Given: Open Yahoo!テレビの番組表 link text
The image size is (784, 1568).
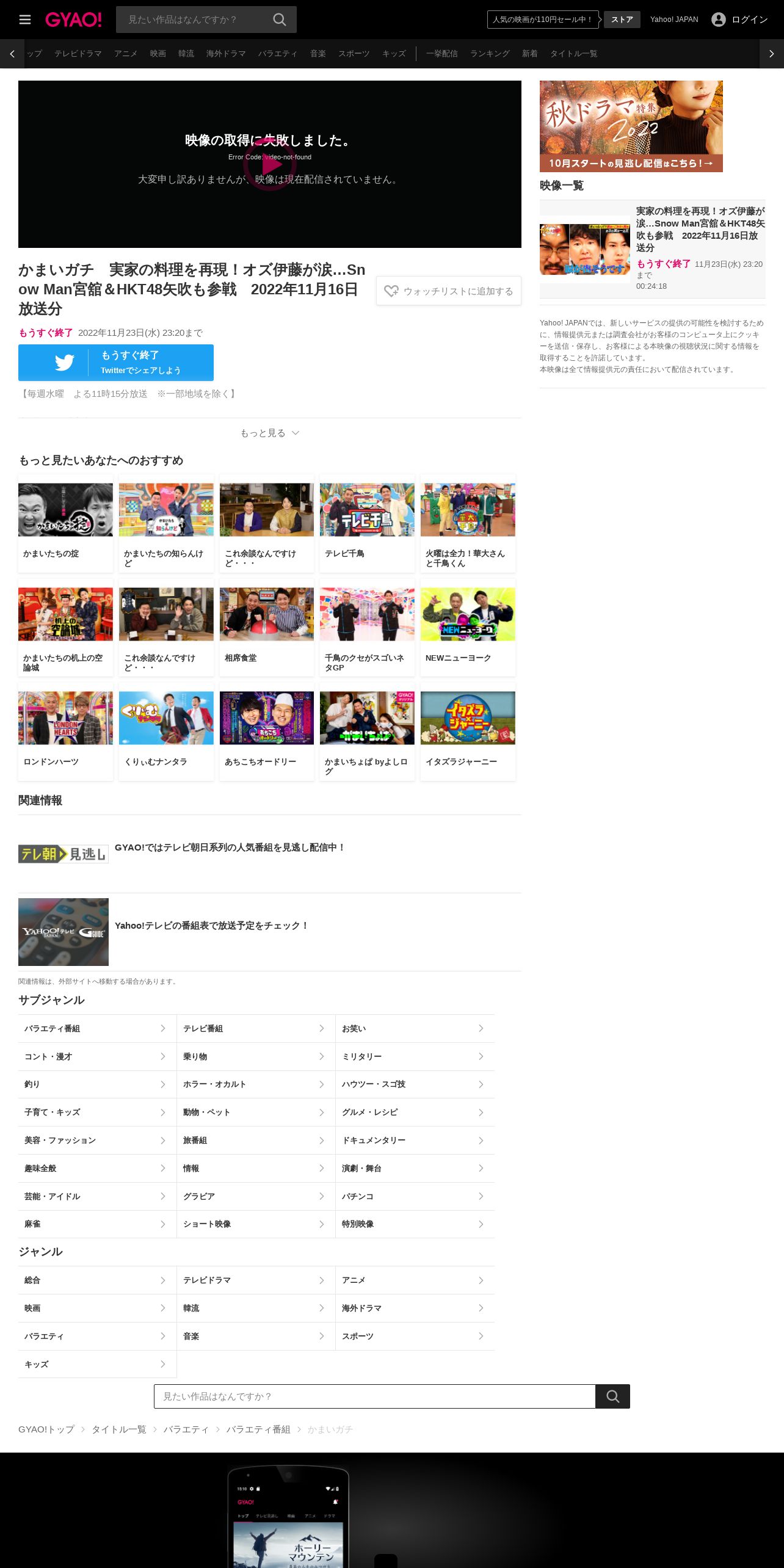Looking at the screenshot, I should [x=212, y=926].
